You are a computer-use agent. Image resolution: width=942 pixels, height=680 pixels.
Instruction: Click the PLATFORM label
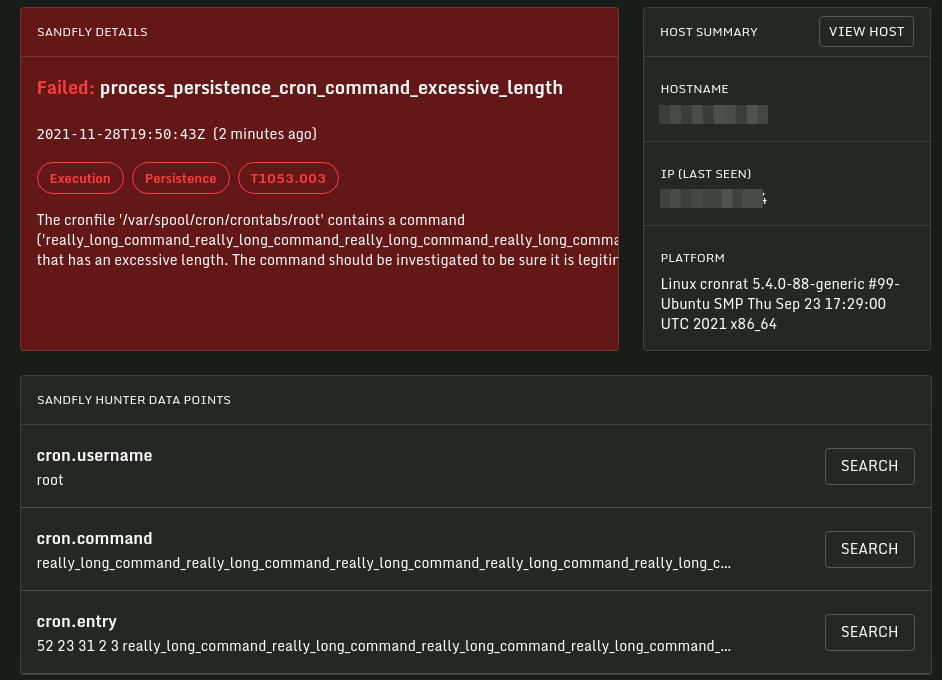693,258
